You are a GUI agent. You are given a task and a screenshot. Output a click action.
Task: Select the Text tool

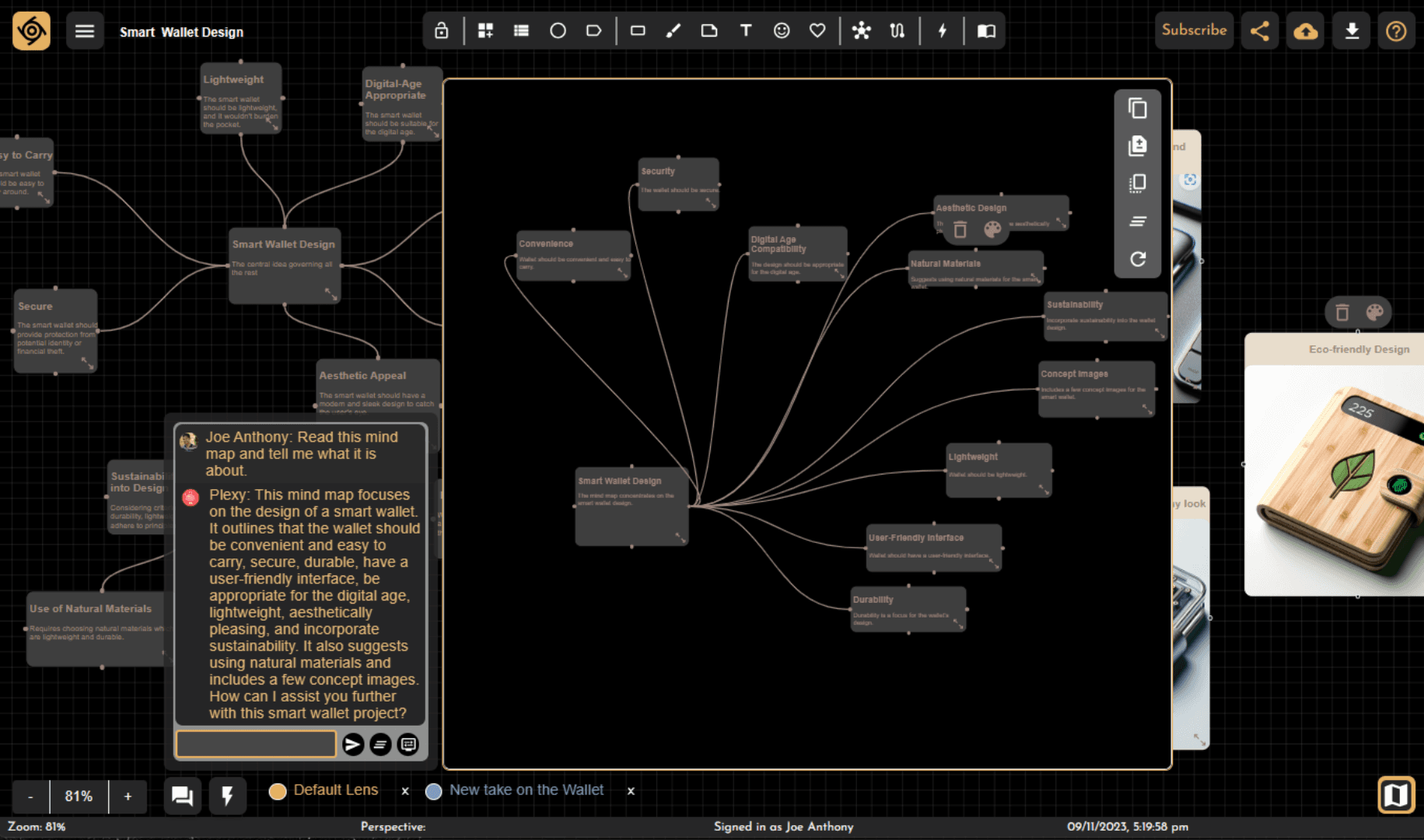coord(745,31)
